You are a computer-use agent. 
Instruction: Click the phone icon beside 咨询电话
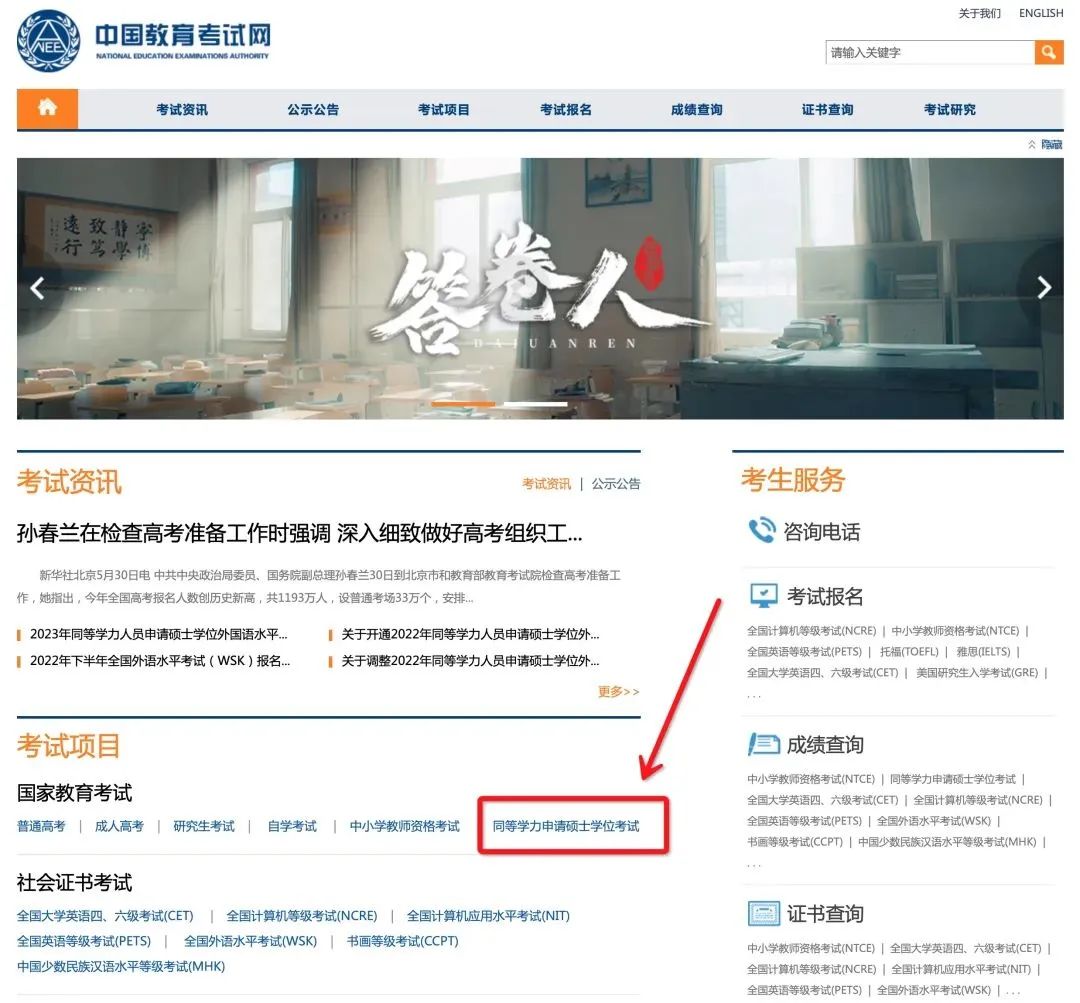coord(761,531)
